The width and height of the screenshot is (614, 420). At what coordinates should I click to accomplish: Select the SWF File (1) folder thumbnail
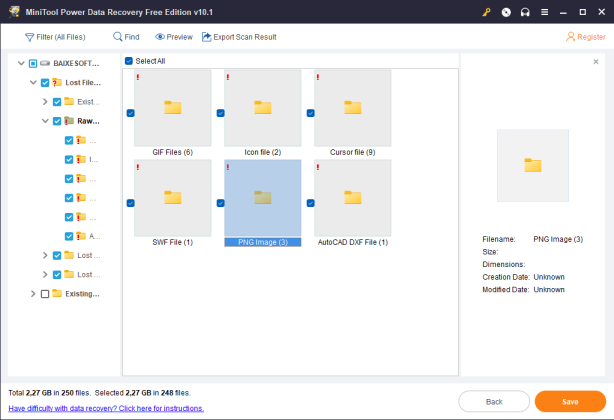click(x=173, y=198)
